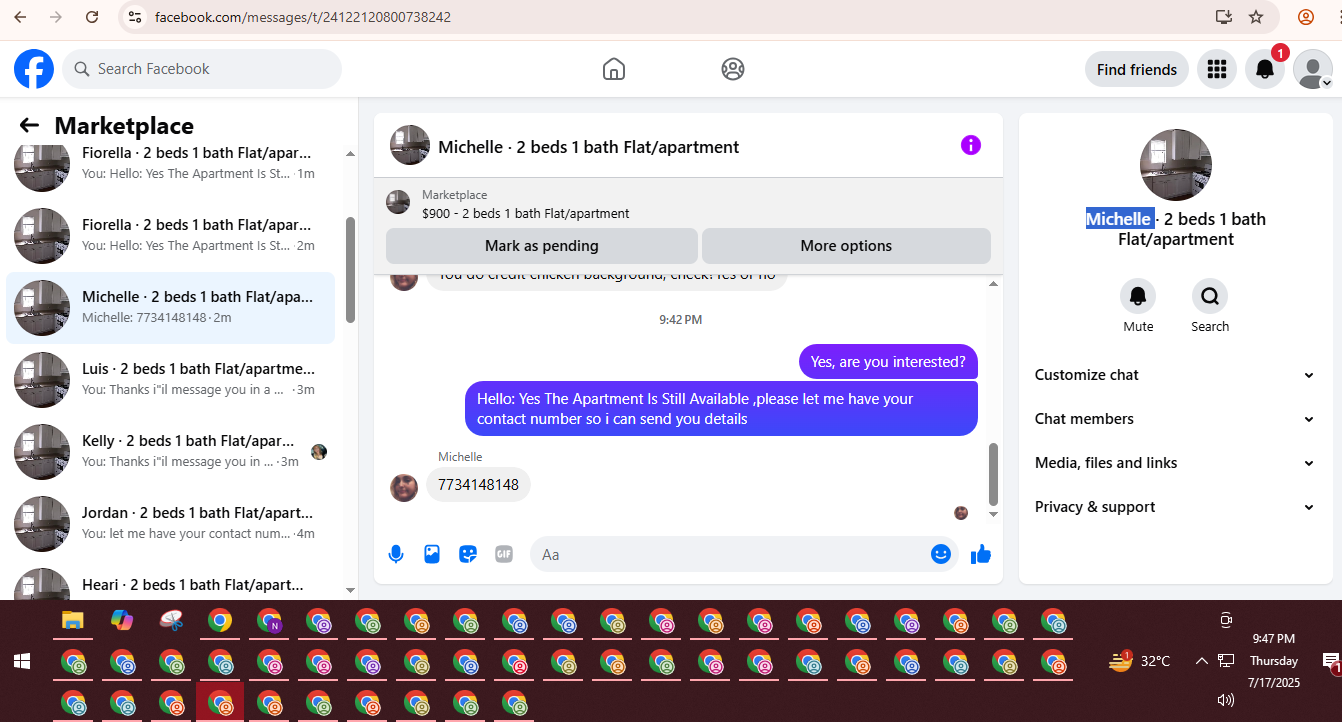Screen dimensions: 1342x722
Task: Open the Windows notification center
Action: click(1331, 661)
